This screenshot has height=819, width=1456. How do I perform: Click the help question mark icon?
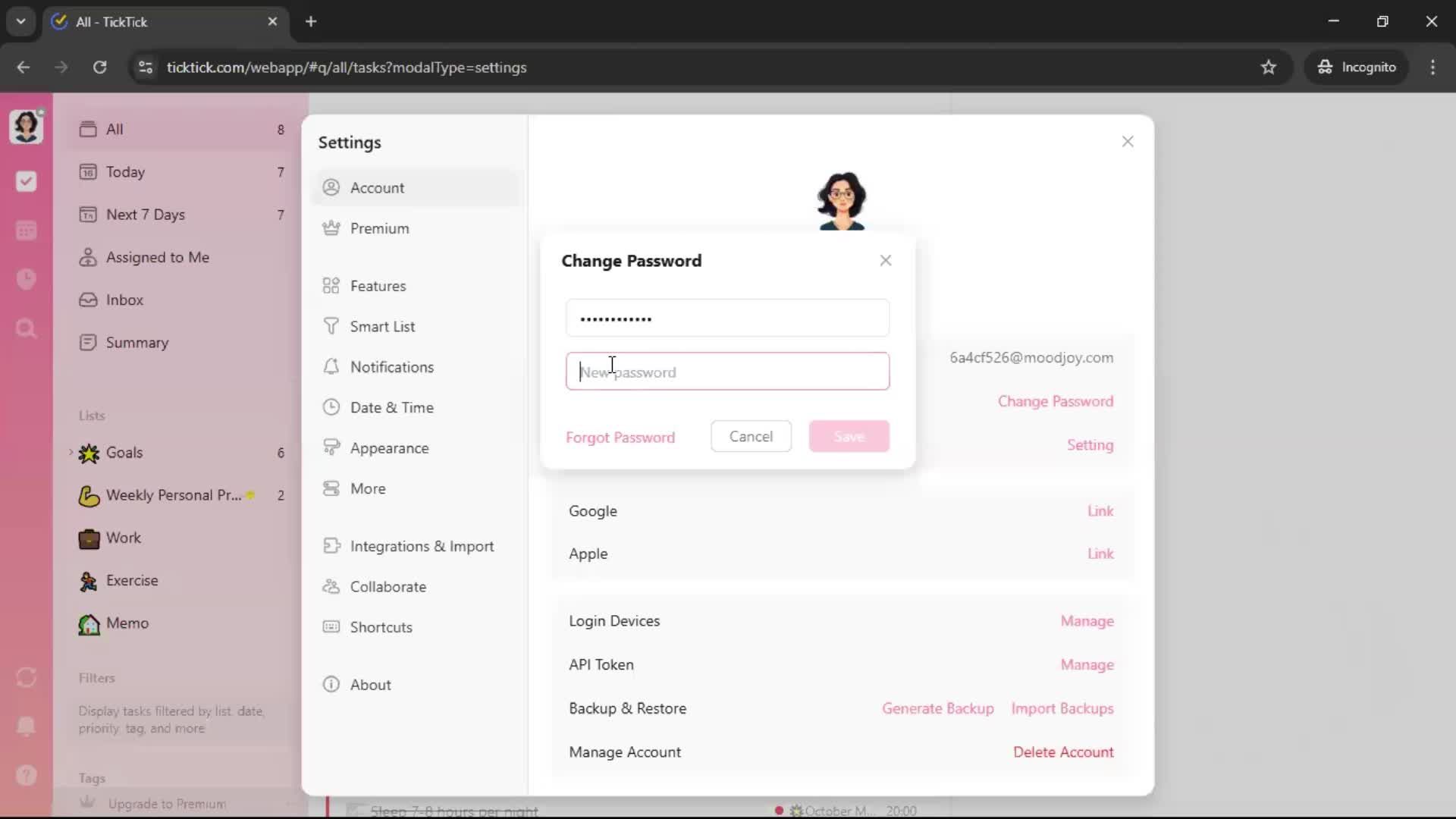coord(27,775)
